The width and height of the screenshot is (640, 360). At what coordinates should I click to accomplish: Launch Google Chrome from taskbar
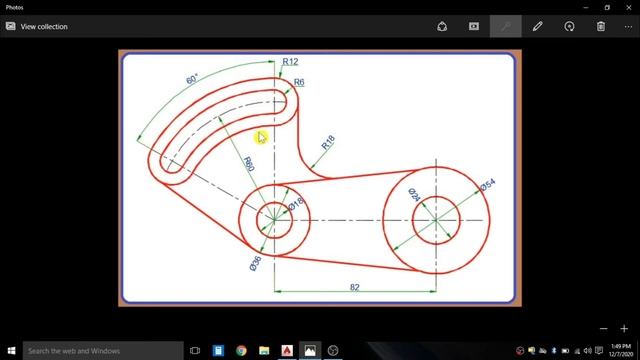(241, 351)
